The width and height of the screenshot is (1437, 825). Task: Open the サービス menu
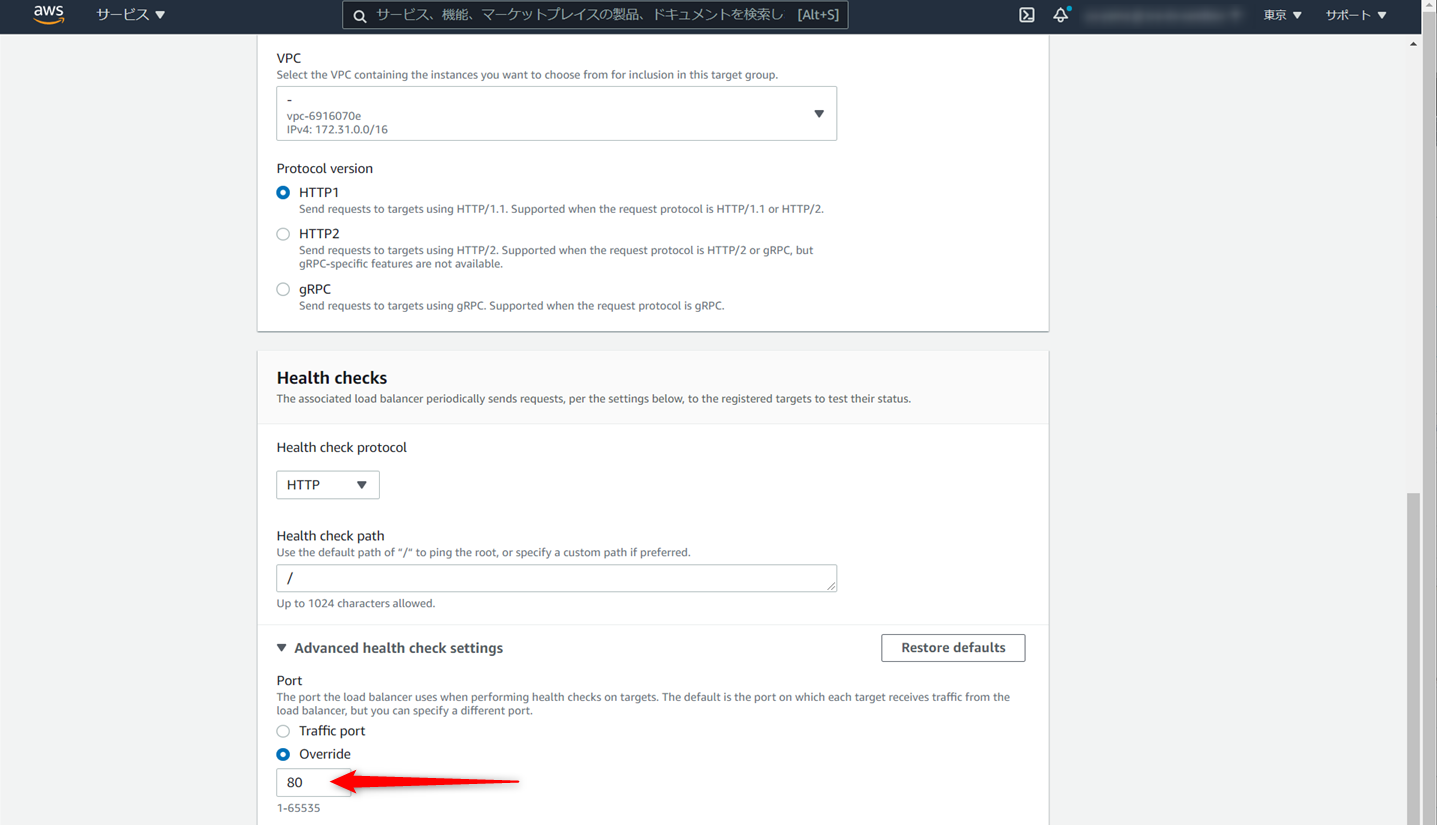tap(129, 15)
